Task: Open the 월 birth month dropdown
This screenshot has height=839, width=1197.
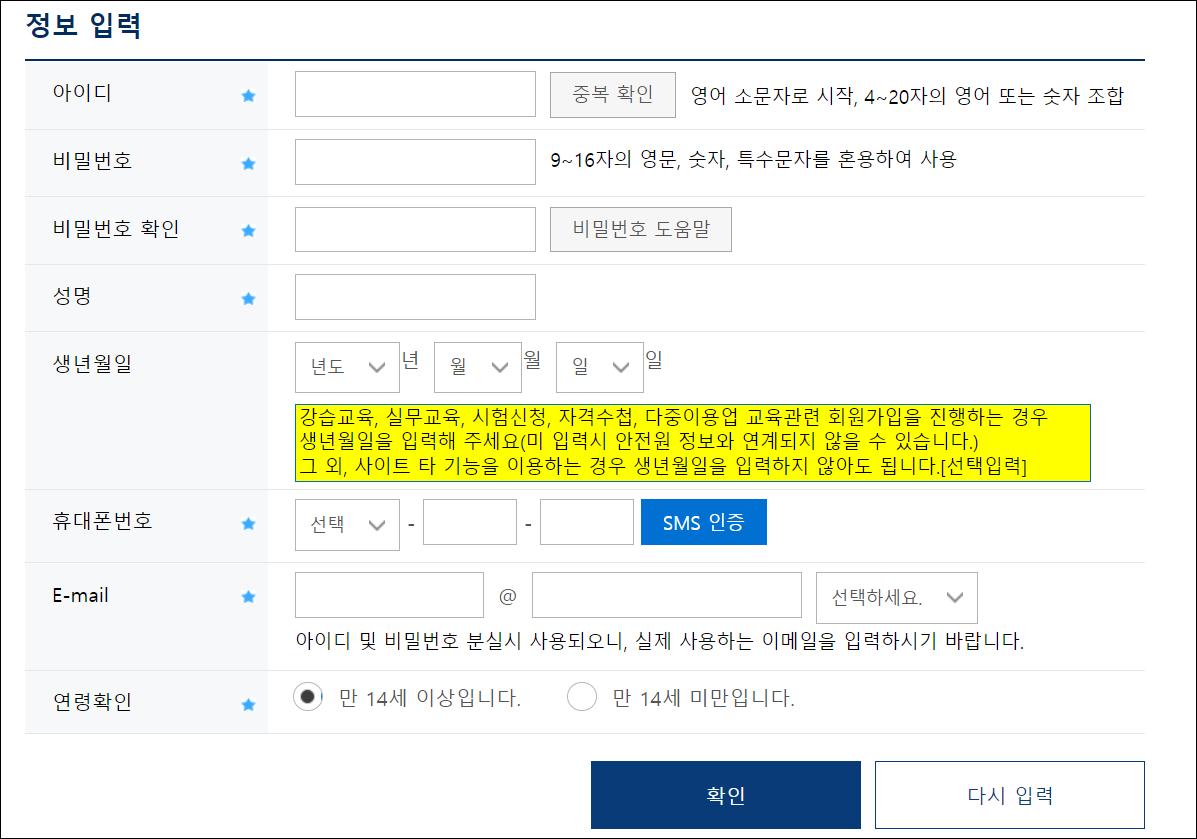Action: point(477,367)
